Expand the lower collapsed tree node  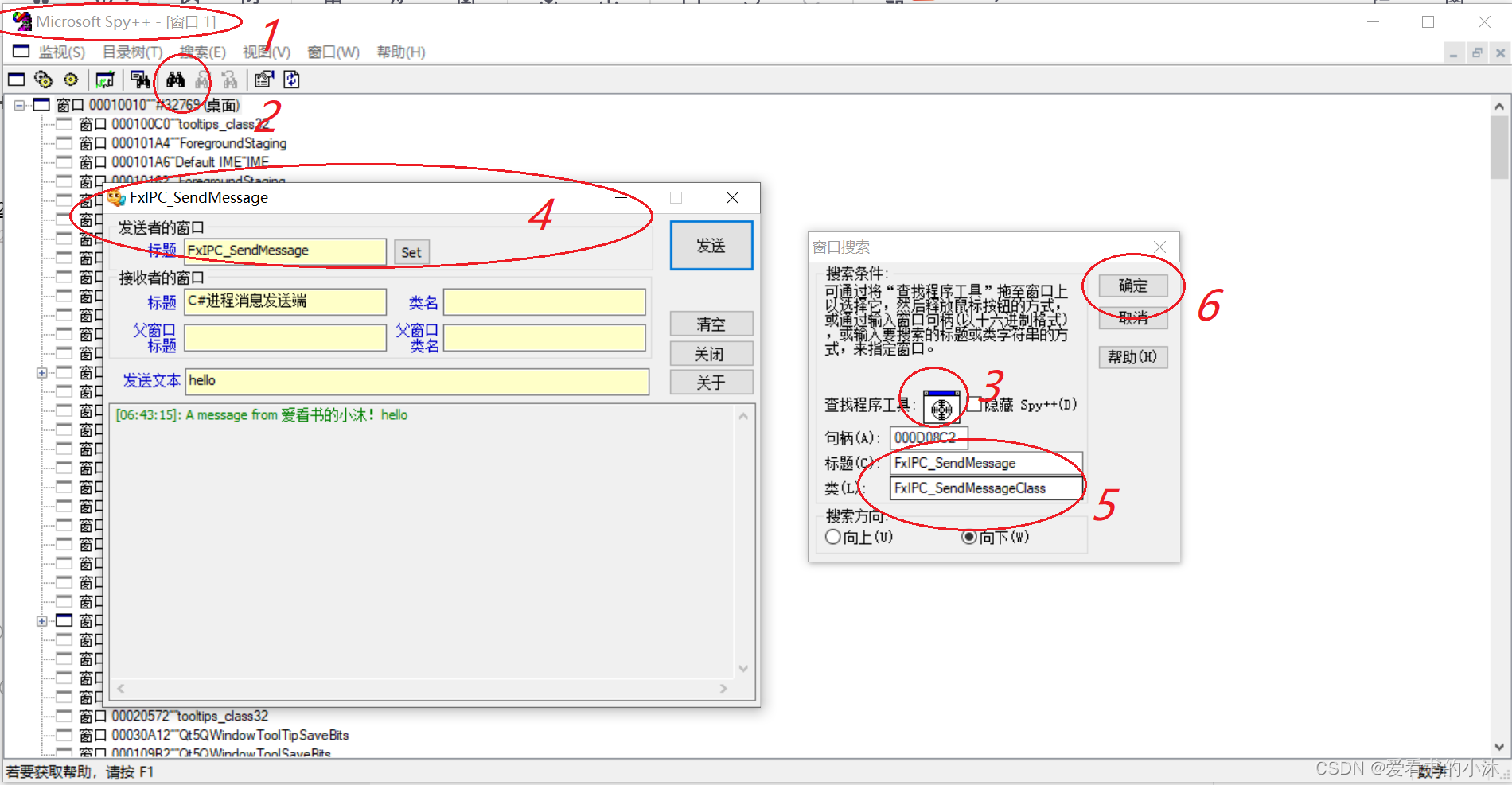click(x=41, y=621)
